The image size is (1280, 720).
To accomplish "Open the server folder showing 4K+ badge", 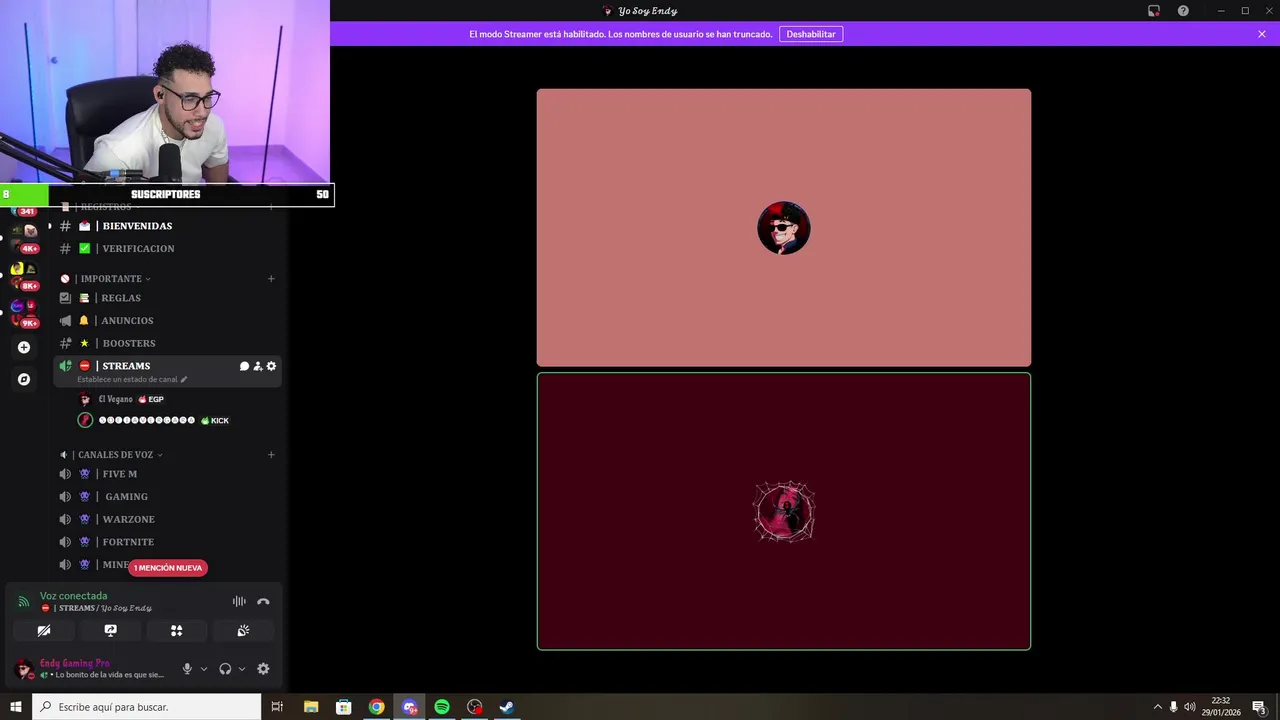I will coord(24,238).
